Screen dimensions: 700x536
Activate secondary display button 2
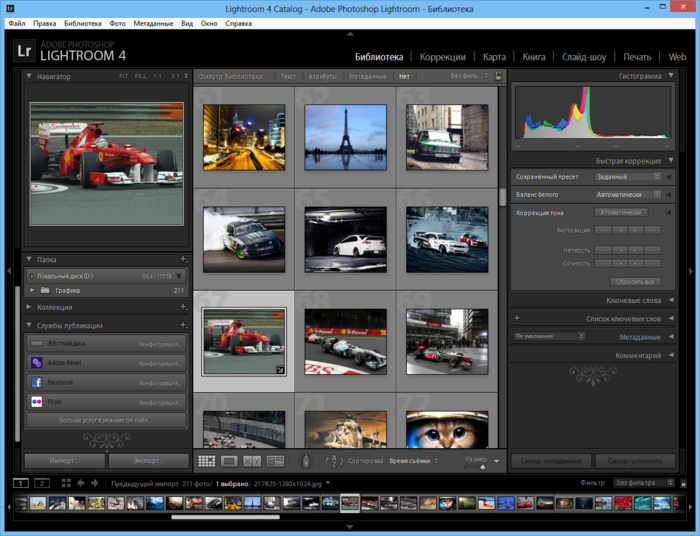(41, 483)
